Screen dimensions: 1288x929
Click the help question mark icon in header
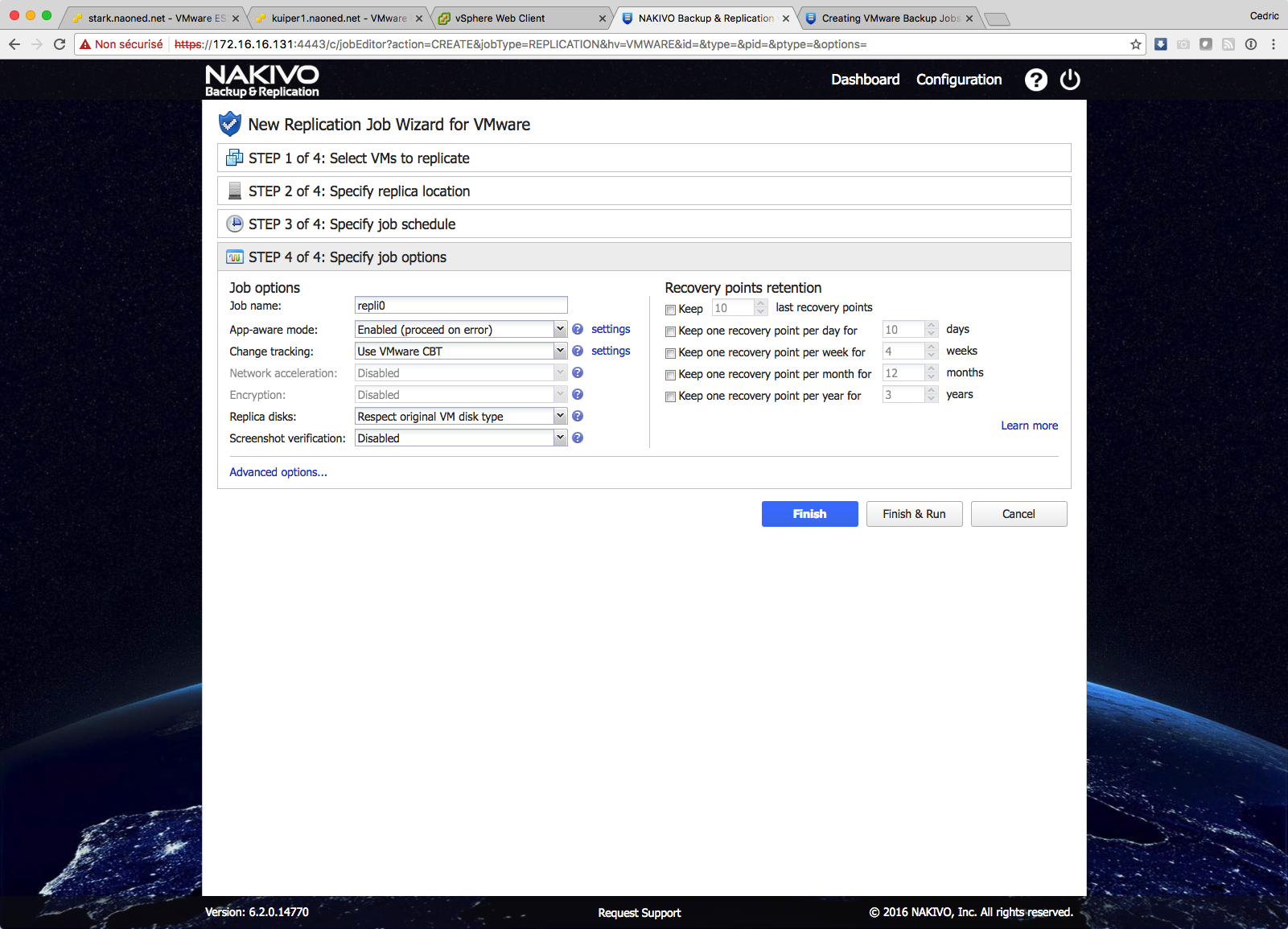pos(1035,80)
